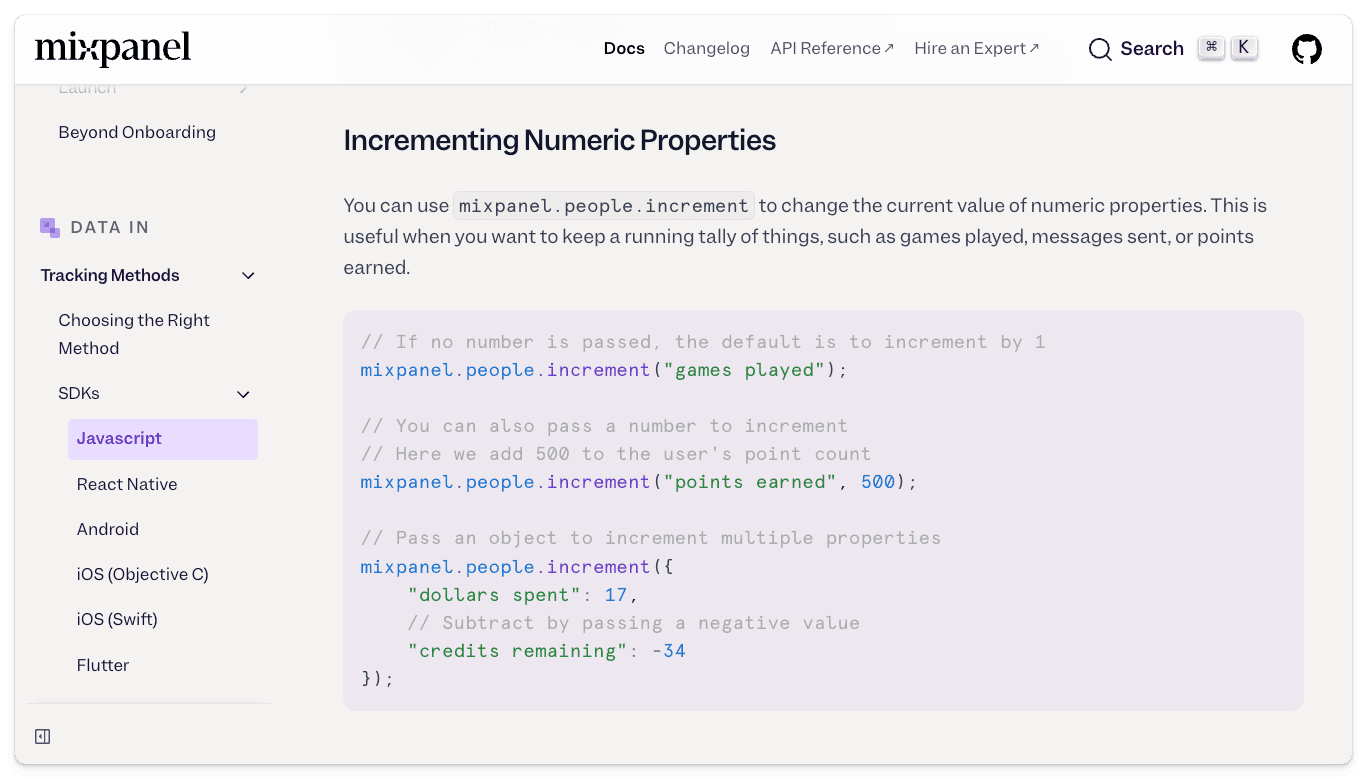Image resolution: width=1367 pixels, height=779 pixels.
Task: Open iOS (Swift) SDK page
Action: click(x=117, y=619)
